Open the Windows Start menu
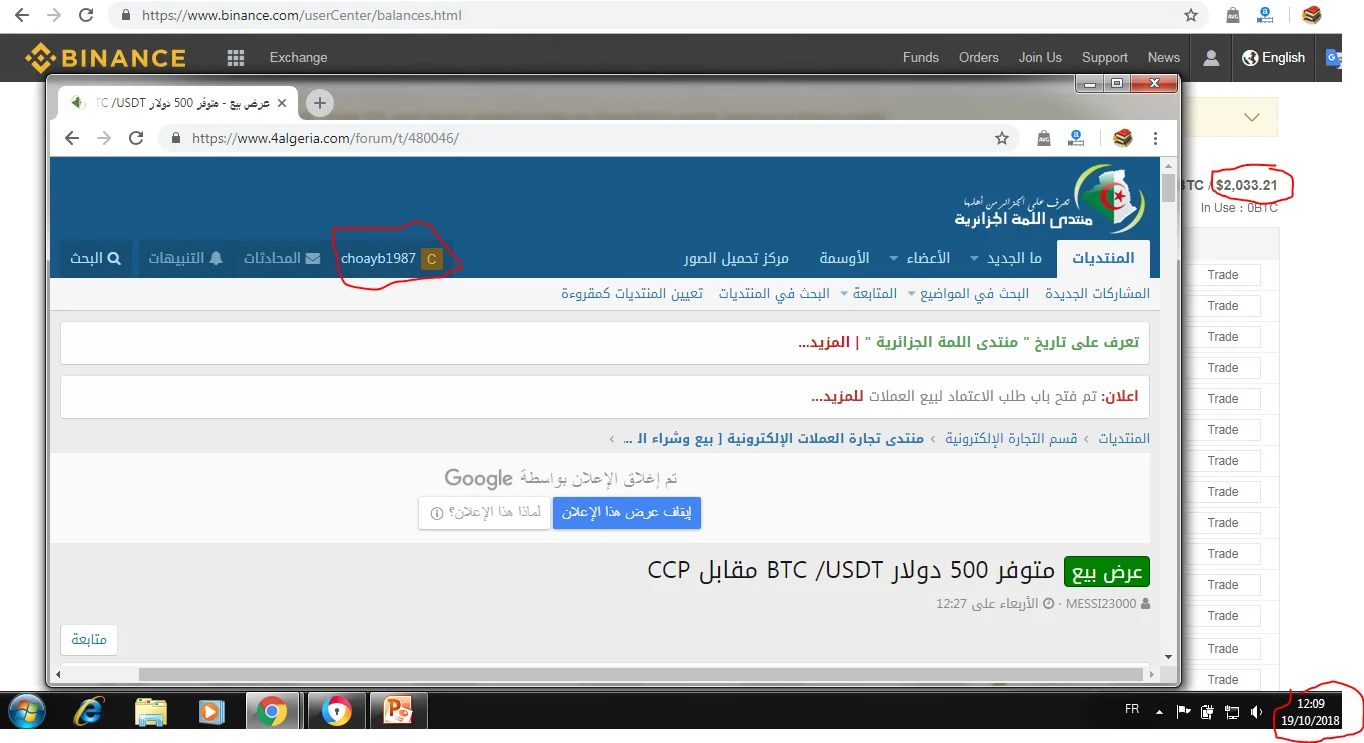Screen dimensions: 1364x743 pos(27,712)
